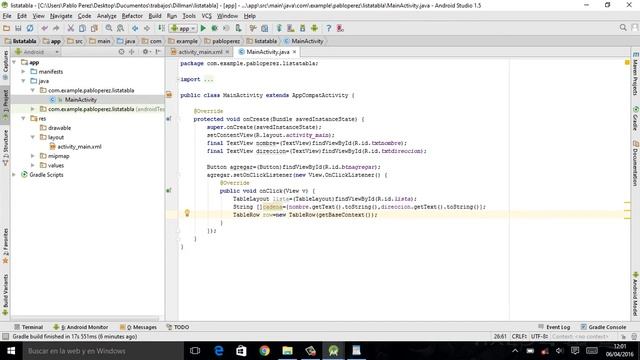The image size is (640, 360).
Task: Click the Paste icon in toolbar
Action: (x=94, y=28)
